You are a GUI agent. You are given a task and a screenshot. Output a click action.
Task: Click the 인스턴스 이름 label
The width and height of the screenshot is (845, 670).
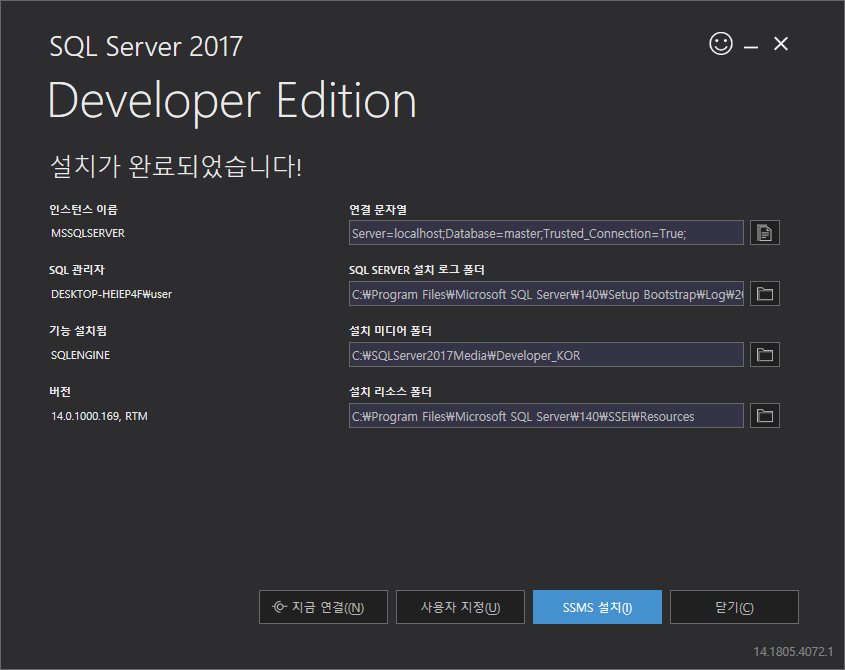click(x=84, y=210)
